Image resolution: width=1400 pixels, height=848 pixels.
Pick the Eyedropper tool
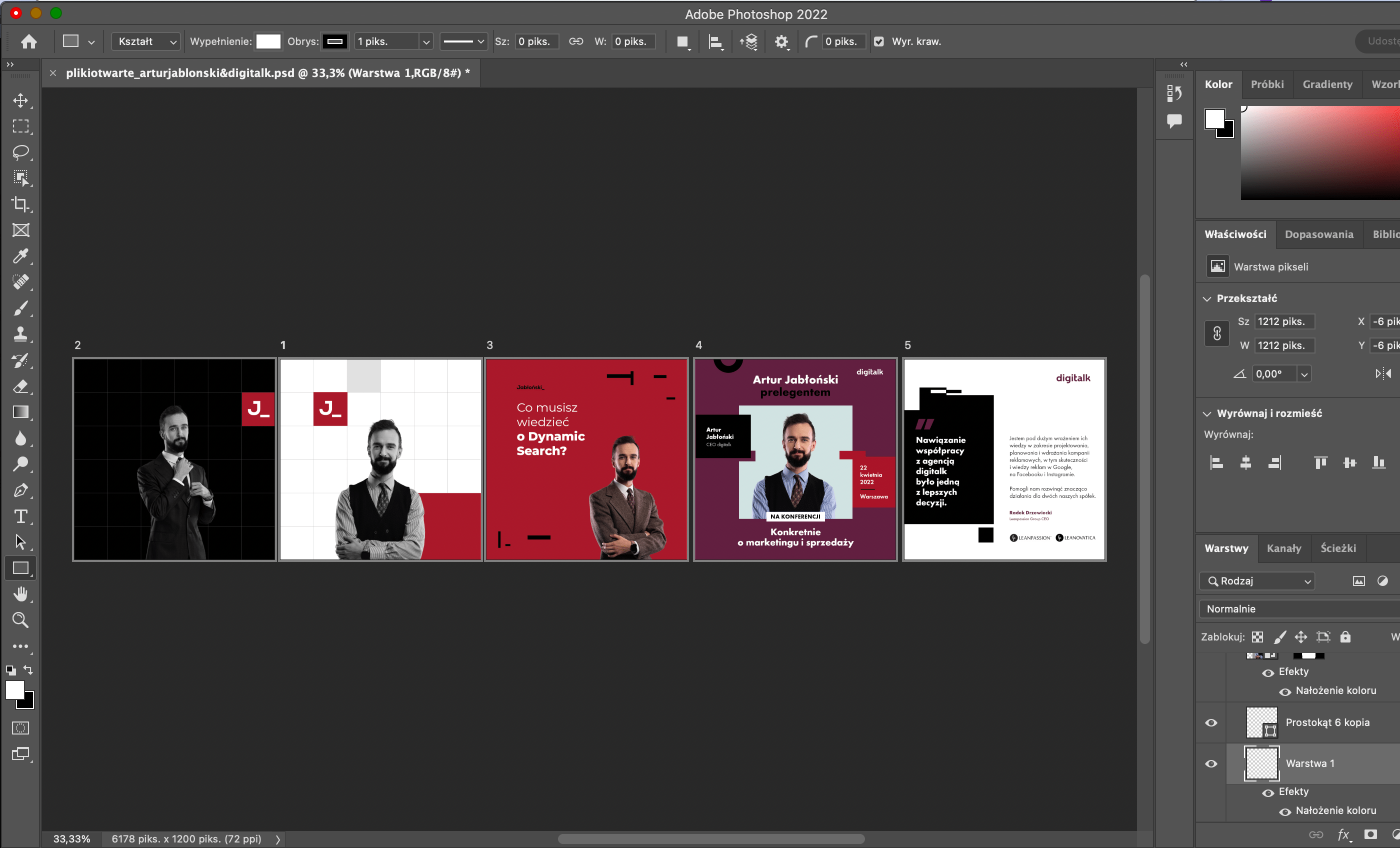[21, 256]
